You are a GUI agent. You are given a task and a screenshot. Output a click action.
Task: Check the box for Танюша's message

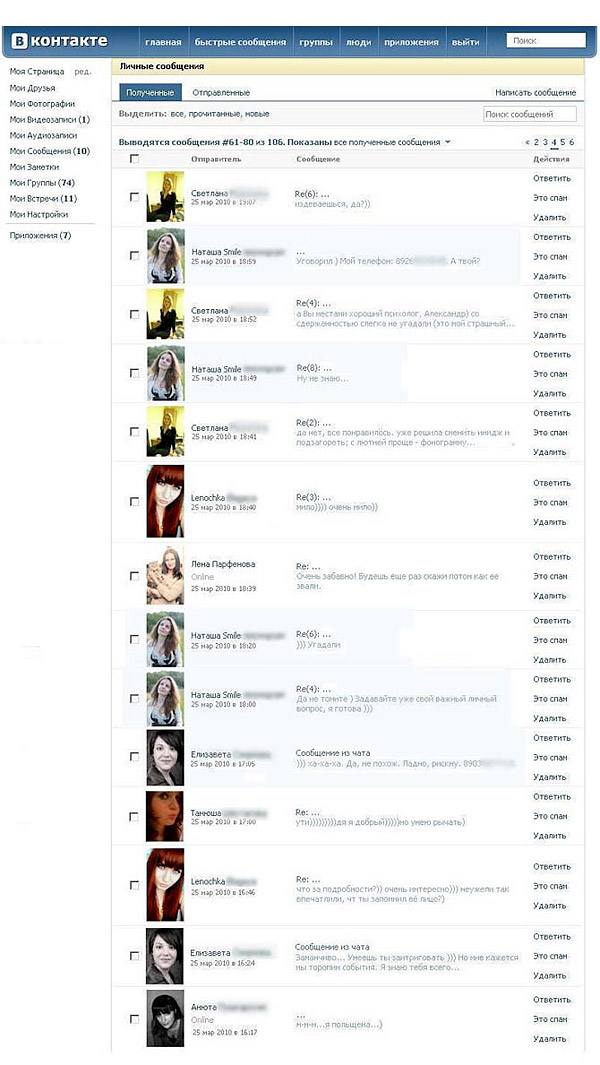coord(135,817)
